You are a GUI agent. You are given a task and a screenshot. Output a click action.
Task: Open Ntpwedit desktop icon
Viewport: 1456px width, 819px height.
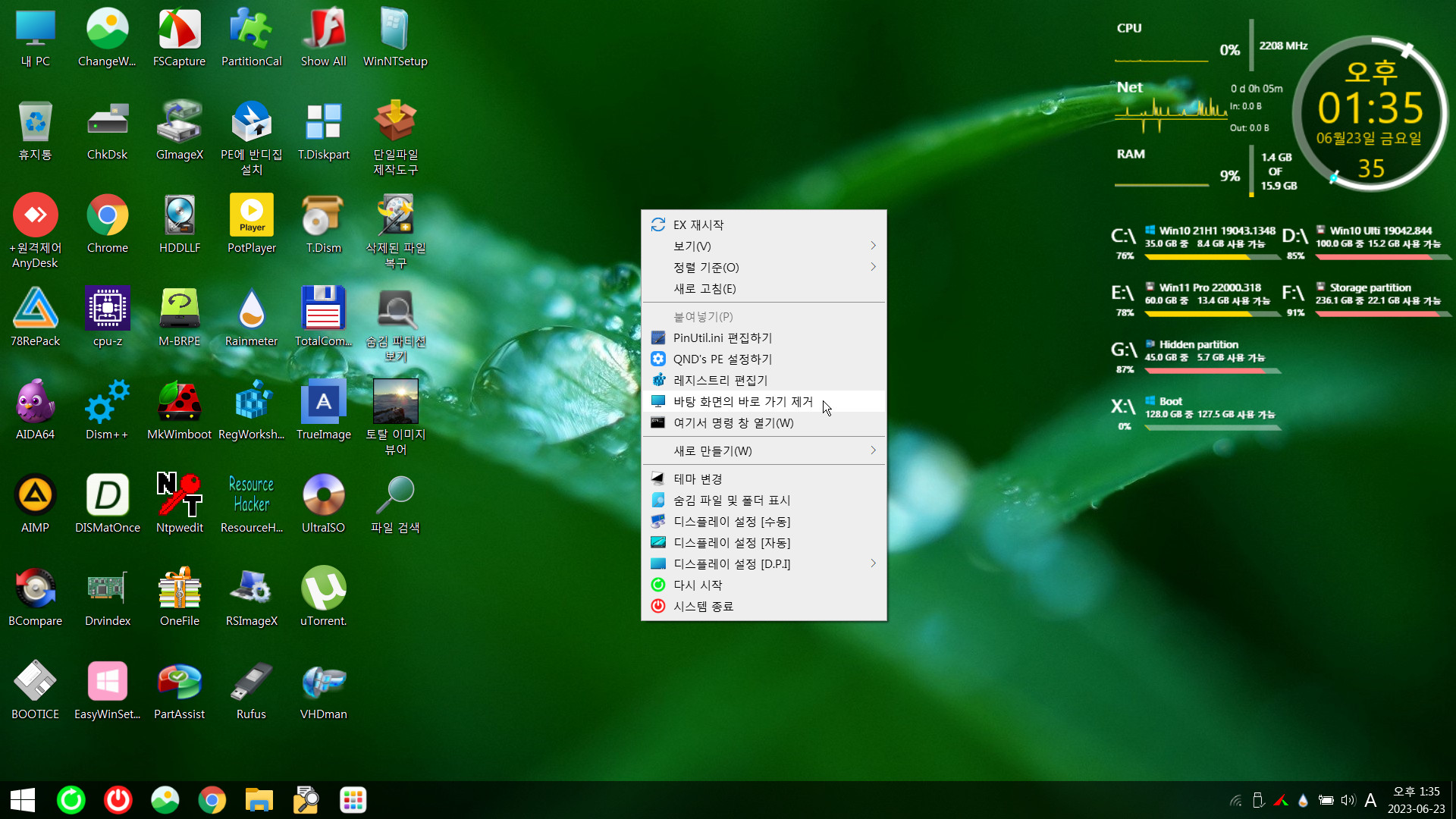pos(179,504)
